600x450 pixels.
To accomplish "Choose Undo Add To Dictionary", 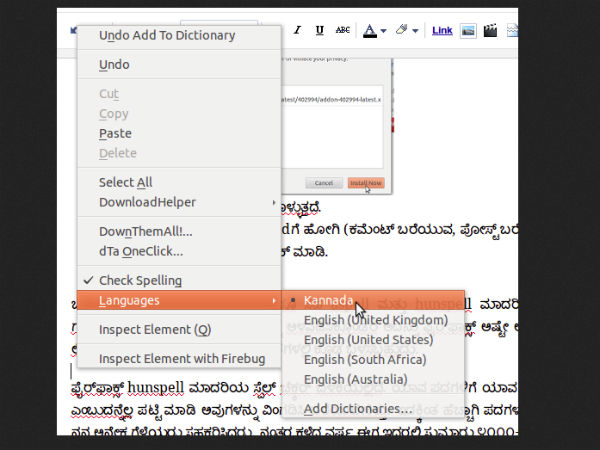I will tap(167, 35).
